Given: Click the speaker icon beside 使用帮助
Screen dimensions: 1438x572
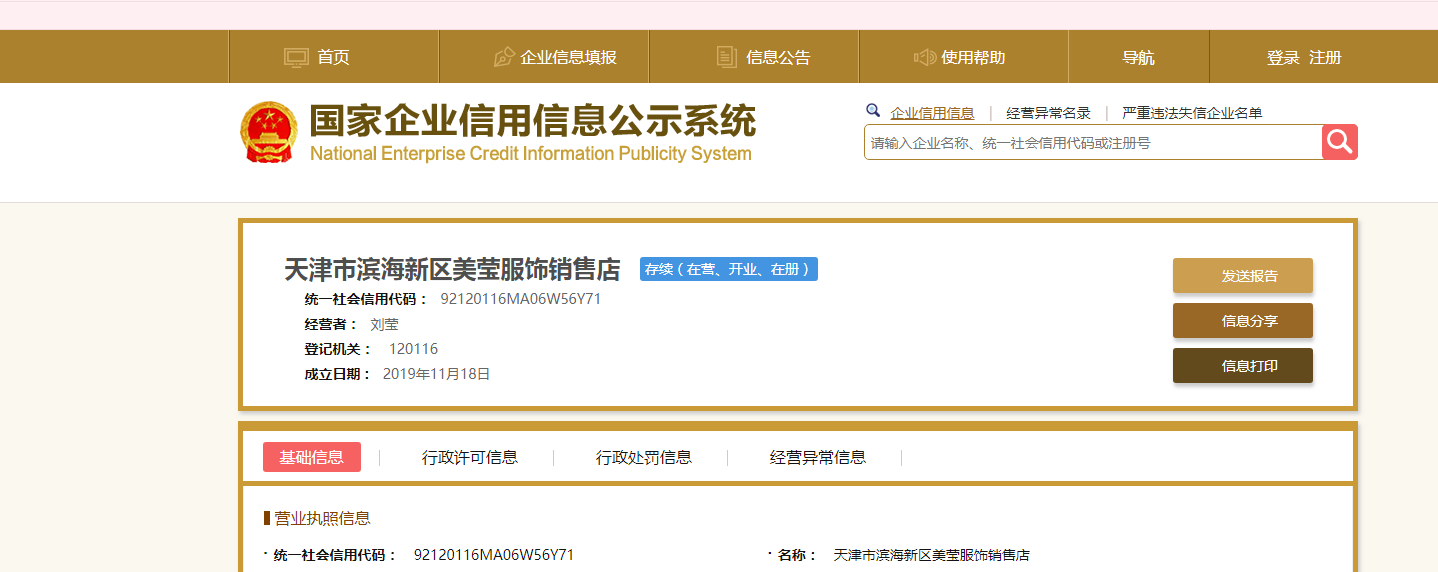Looking at the screenshot, I should coord(924,57).
